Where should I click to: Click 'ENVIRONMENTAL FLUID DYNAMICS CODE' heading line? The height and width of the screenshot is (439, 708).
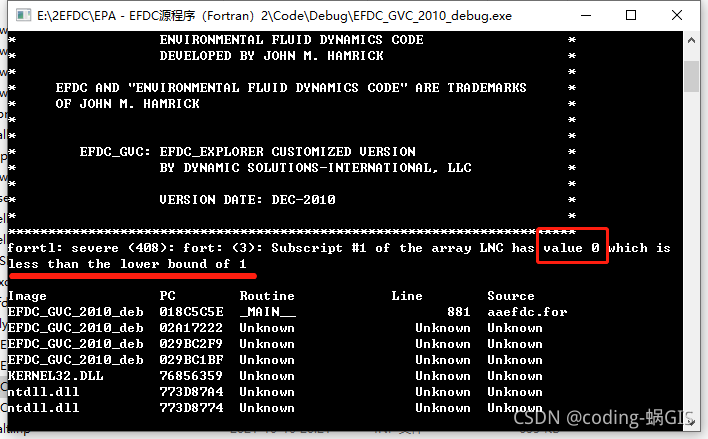(x=291, y=40)
